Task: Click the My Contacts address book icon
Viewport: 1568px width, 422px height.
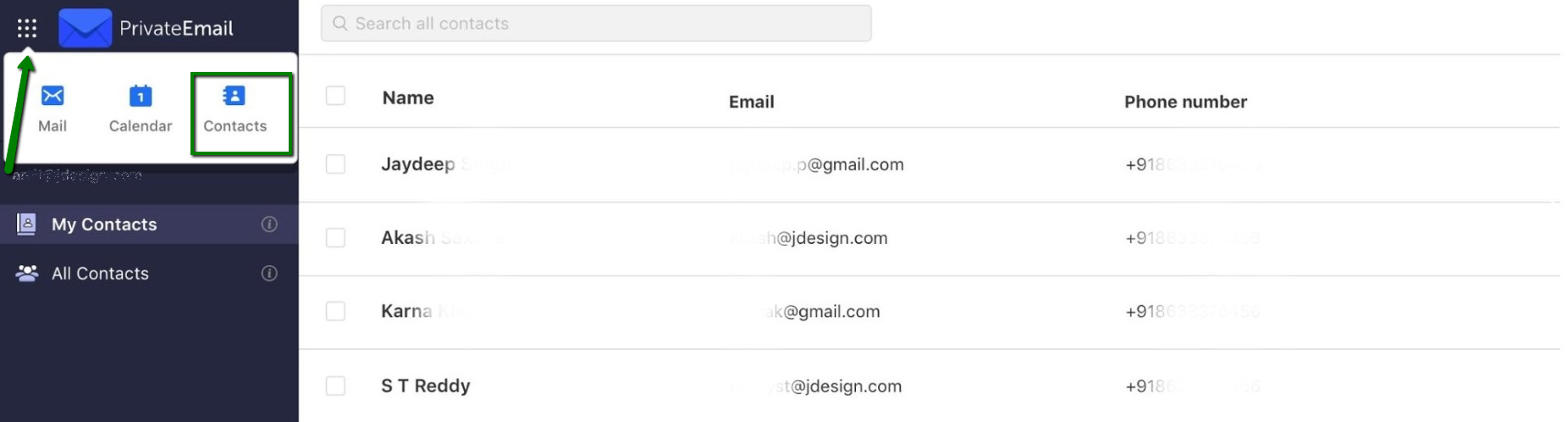Action: [27, 224]
